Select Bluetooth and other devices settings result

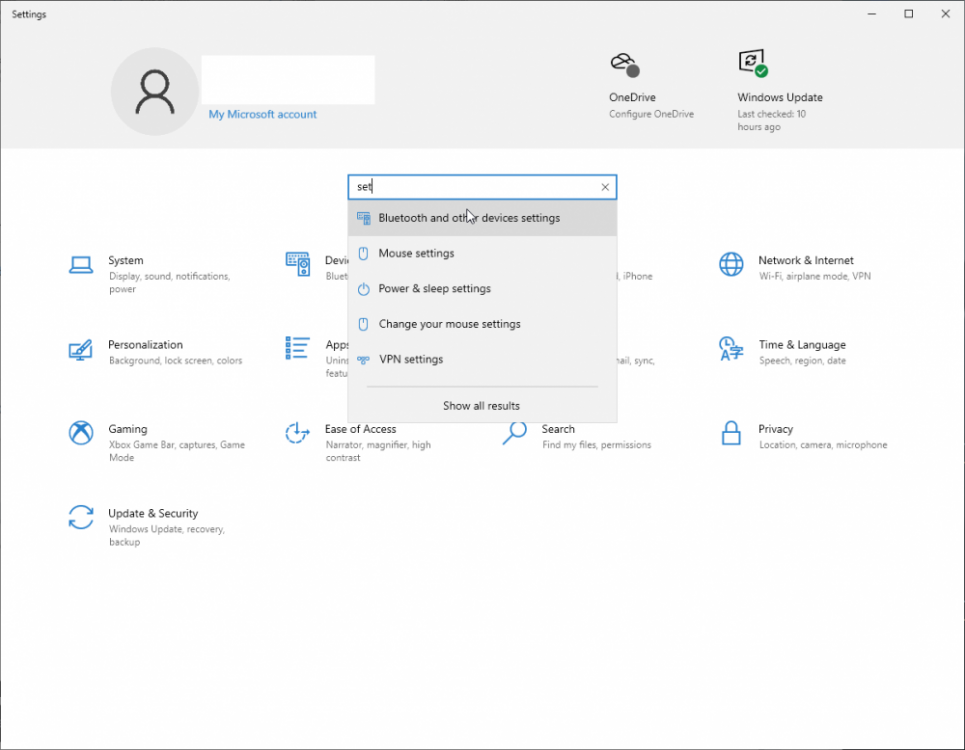coord(482,218)
